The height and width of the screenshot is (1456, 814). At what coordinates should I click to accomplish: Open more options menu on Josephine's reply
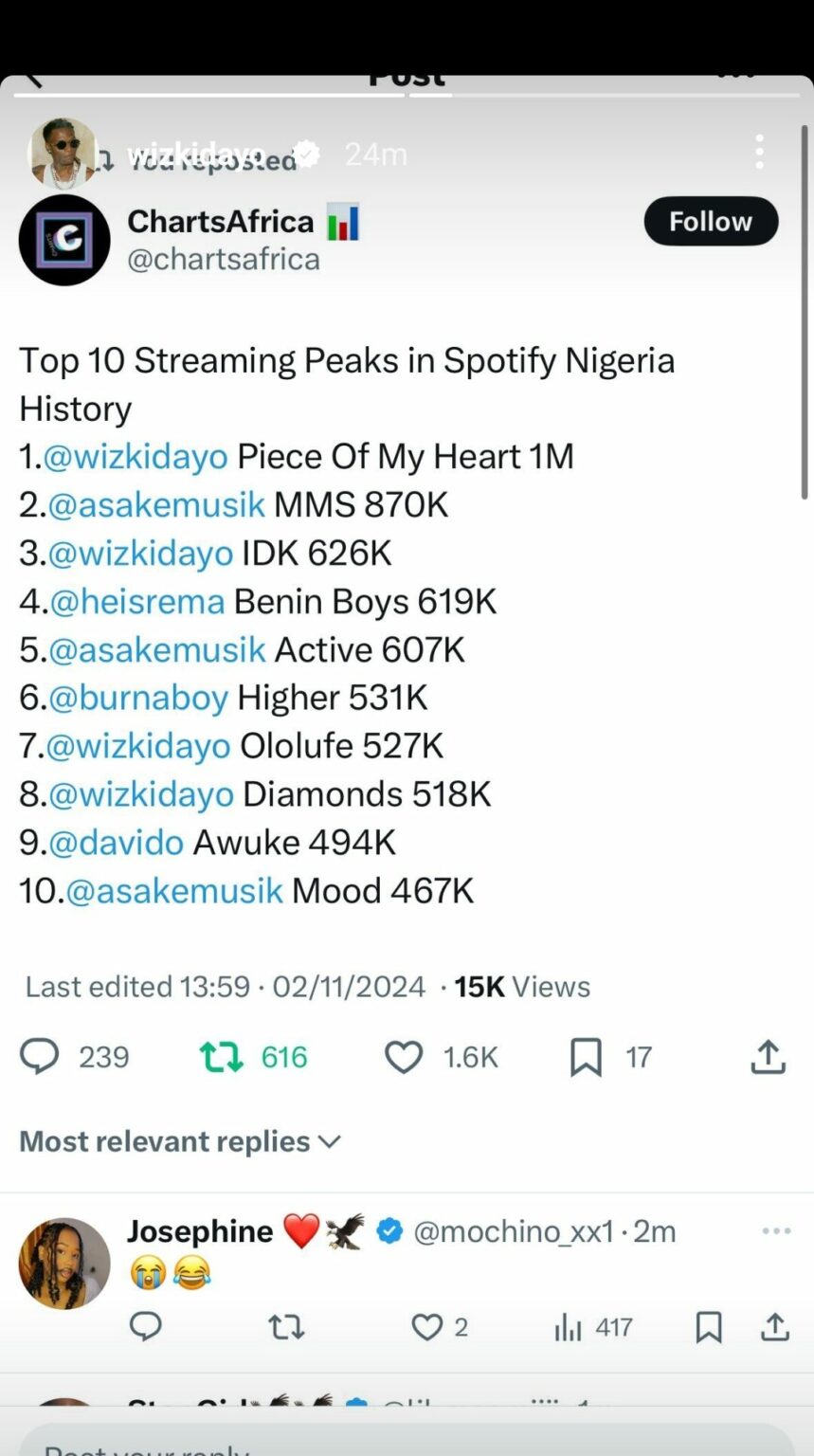click(x=775, y=1230)
